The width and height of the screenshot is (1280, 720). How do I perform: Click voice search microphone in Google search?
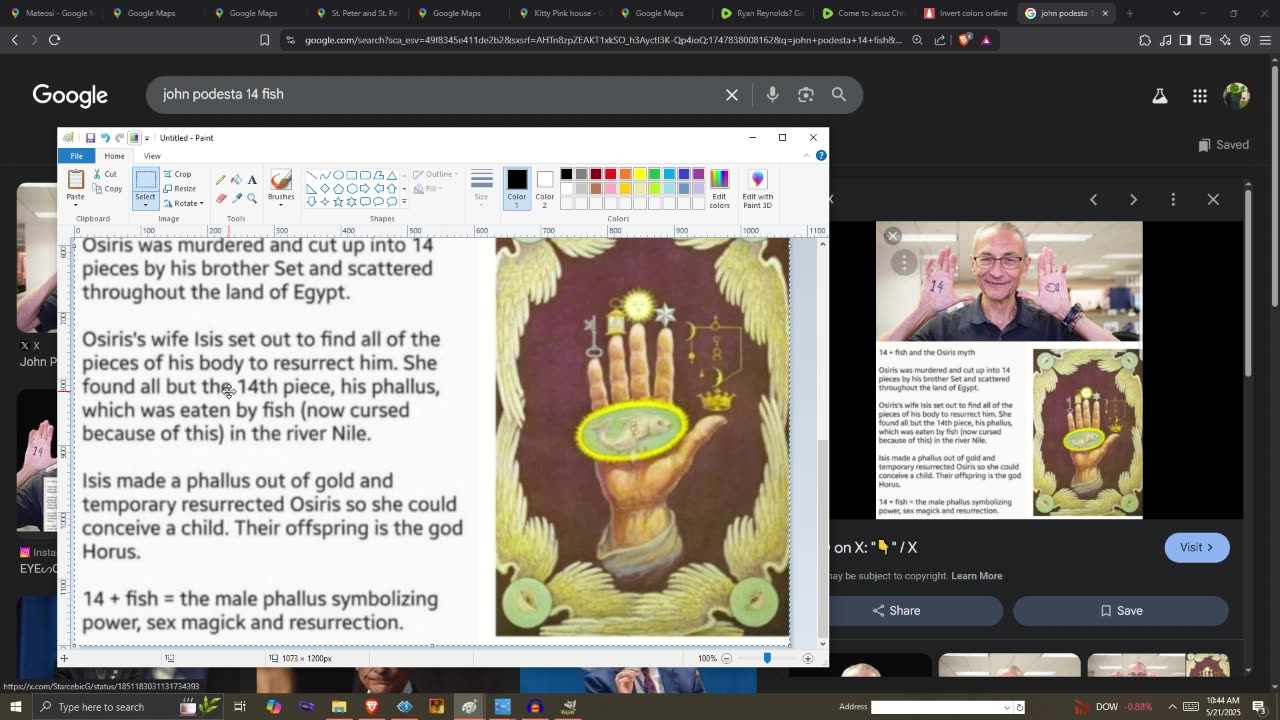[x=772, y=94]
